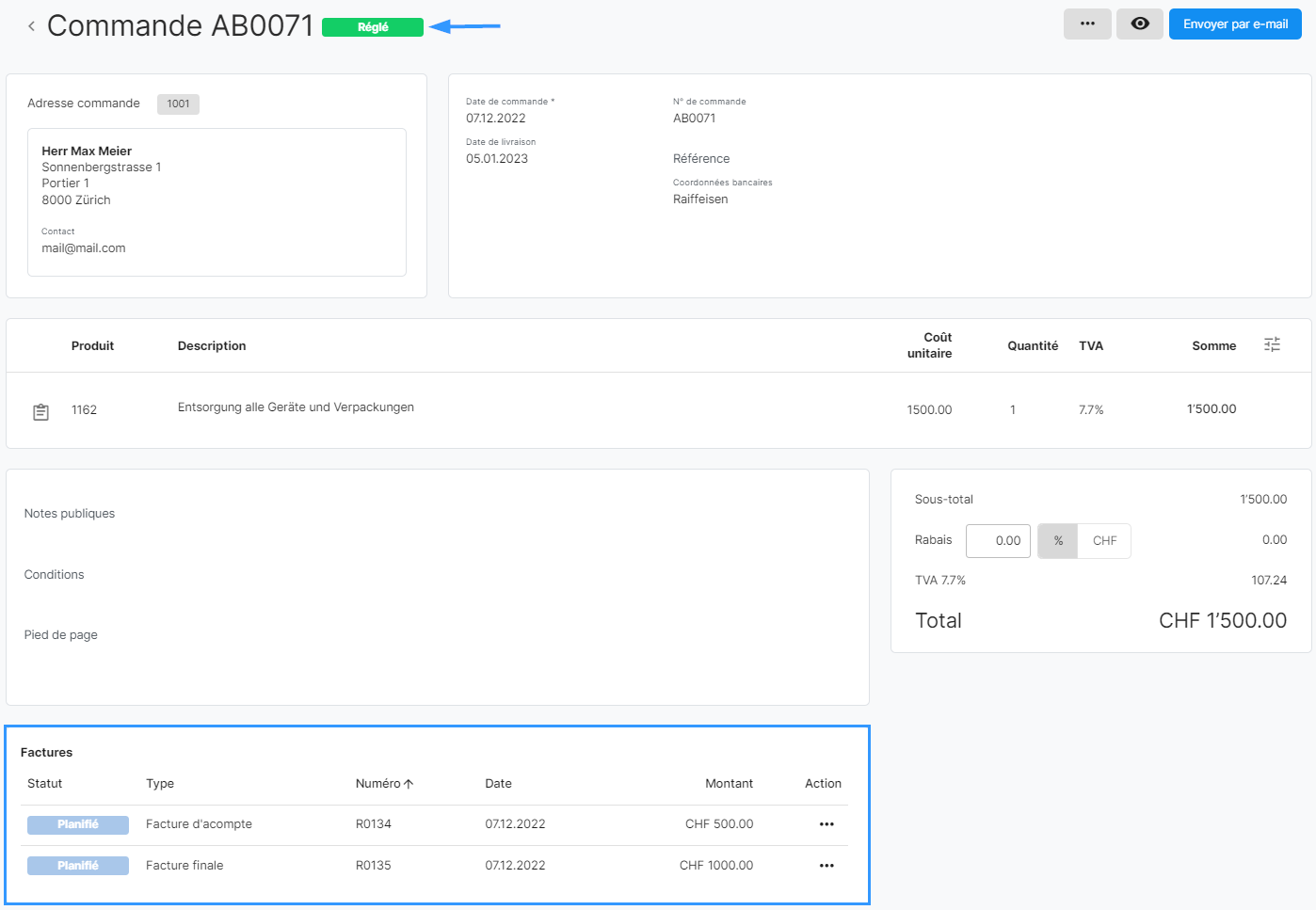Click the eye preview icon
1316x910 pixels.
(x=1139, y=24)
